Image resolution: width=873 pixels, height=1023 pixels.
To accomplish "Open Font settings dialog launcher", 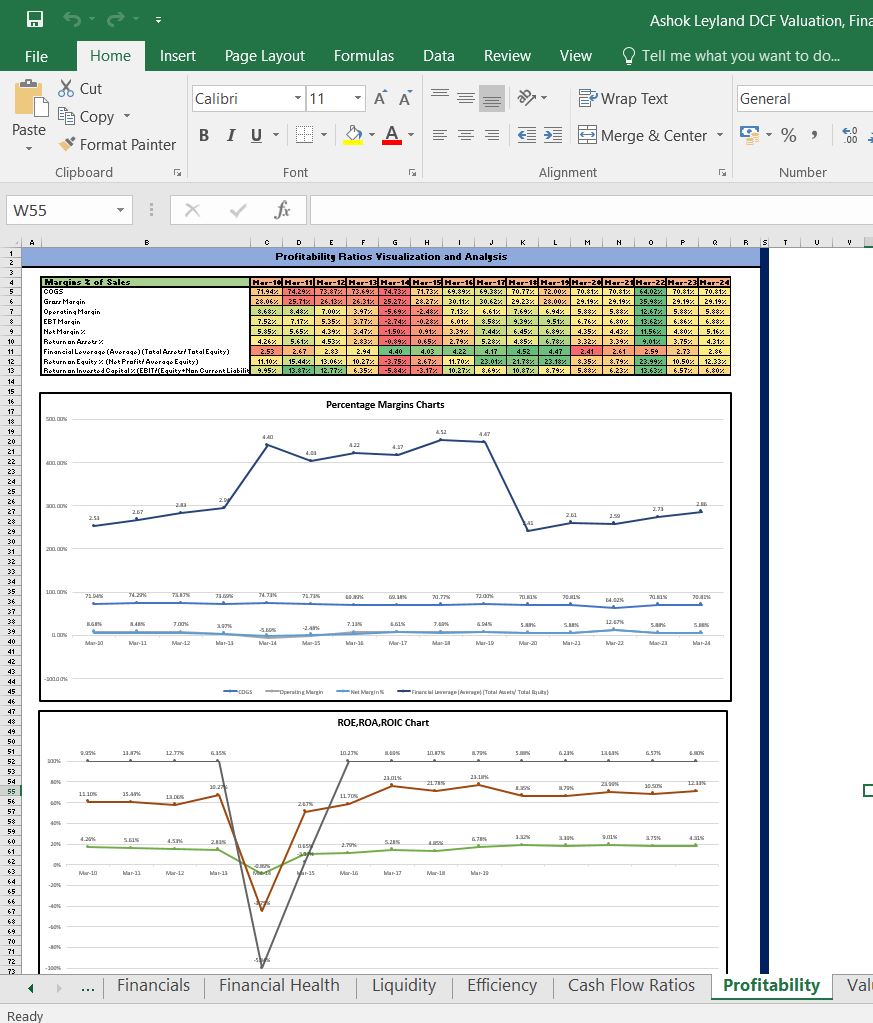I will click(x=412, y=173).
